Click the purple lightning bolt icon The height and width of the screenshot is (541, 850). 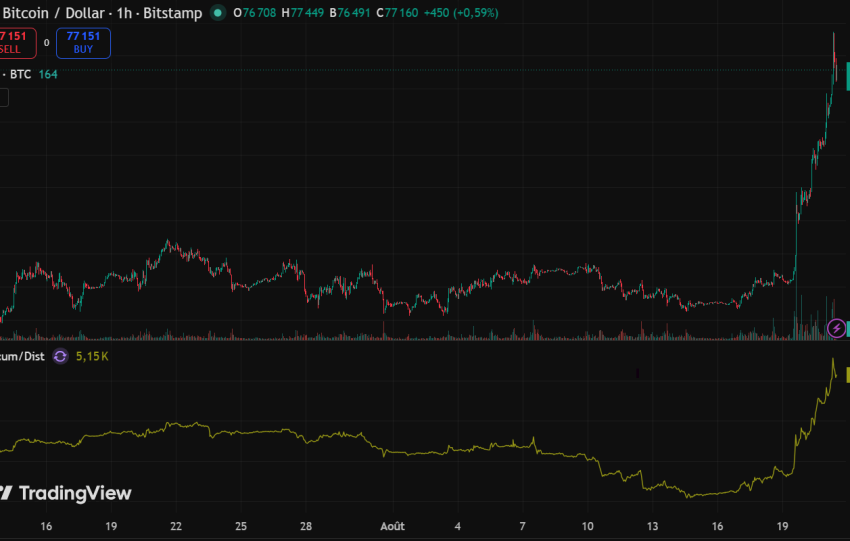(x=836, y=328)
